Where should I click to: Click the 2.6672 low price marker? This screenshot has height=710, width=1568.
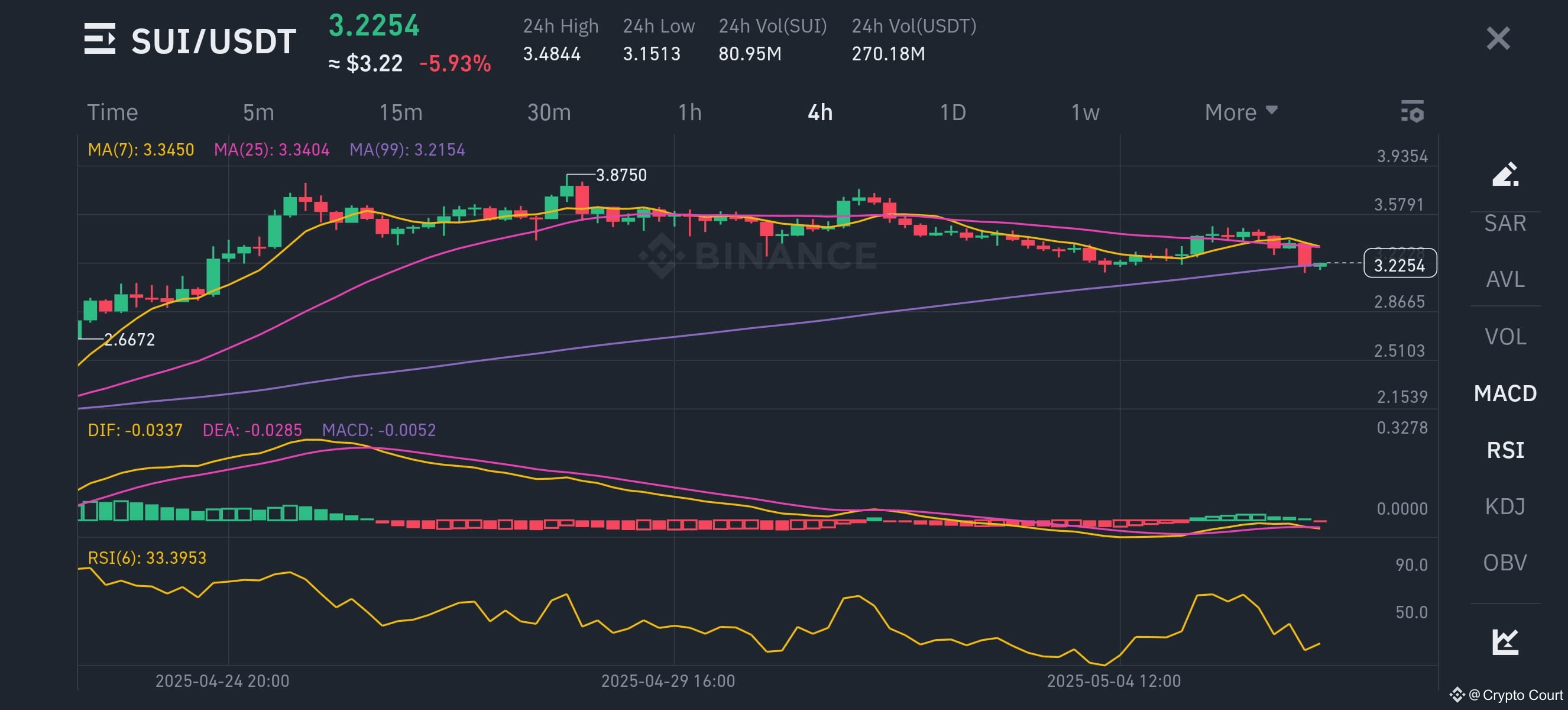pyautogui.click(x=129, y=340)
